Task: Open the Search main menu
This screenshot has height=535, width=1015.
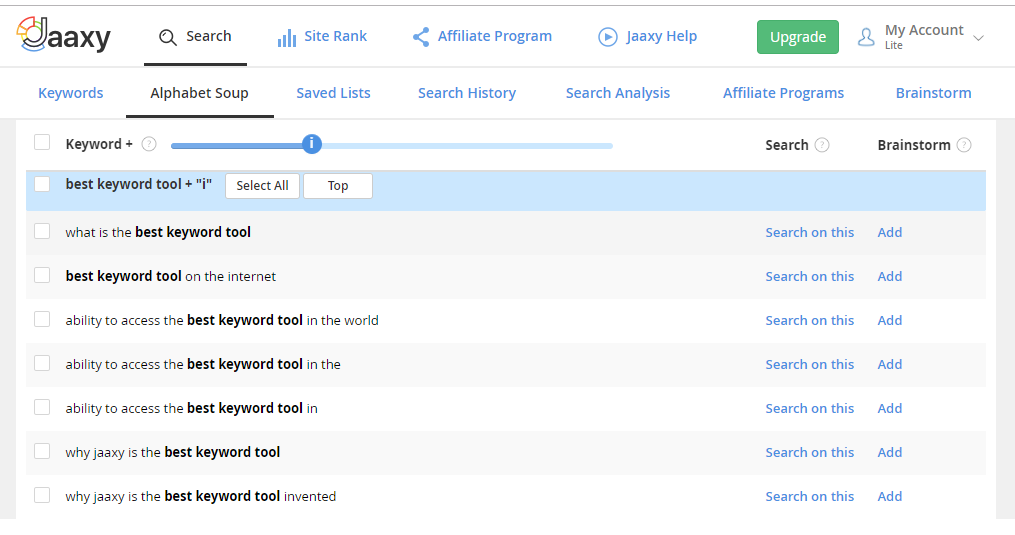Action: point(195,36)
